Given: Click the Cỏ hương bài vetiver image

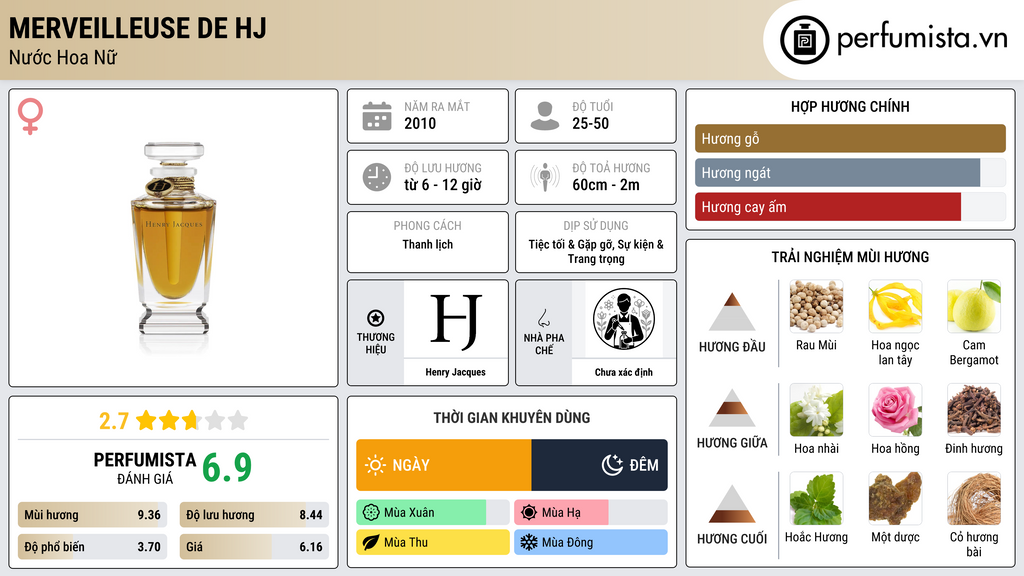Looking at the screenshot, I should click(974, 499).
